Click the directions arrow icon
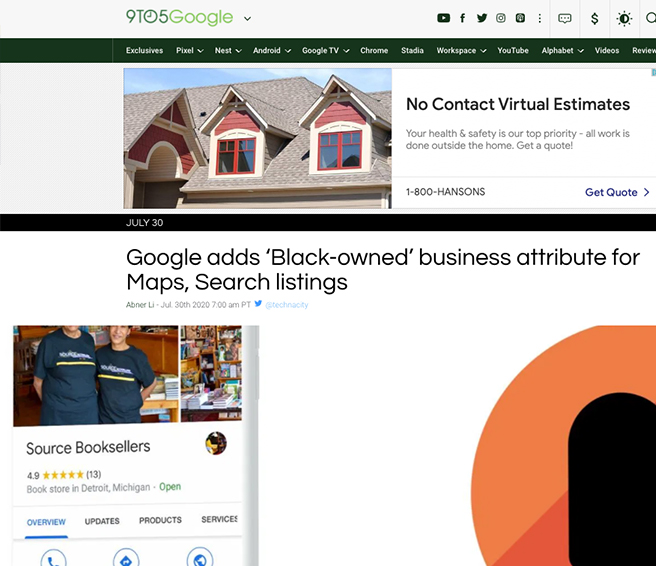The height and width of the screenshot is (566, 656). tap(126, 557)
